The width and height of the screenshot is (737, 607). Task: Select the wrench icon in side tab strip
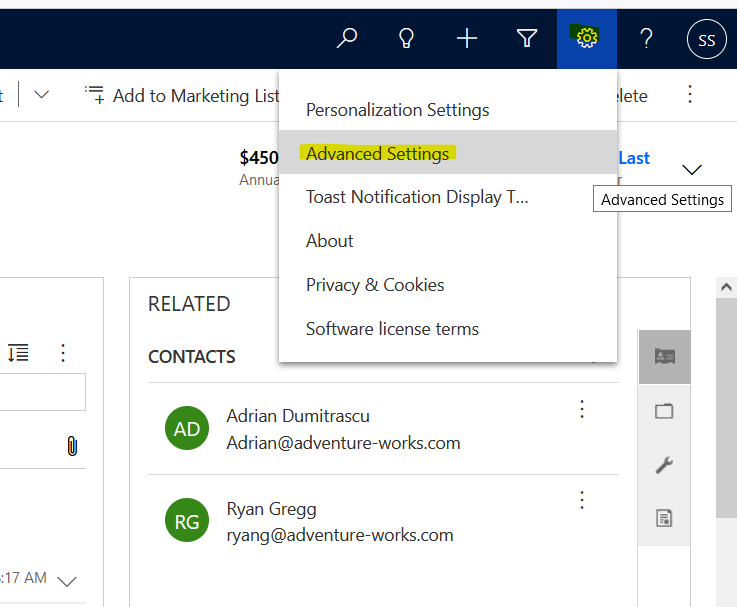pos(664,465)
